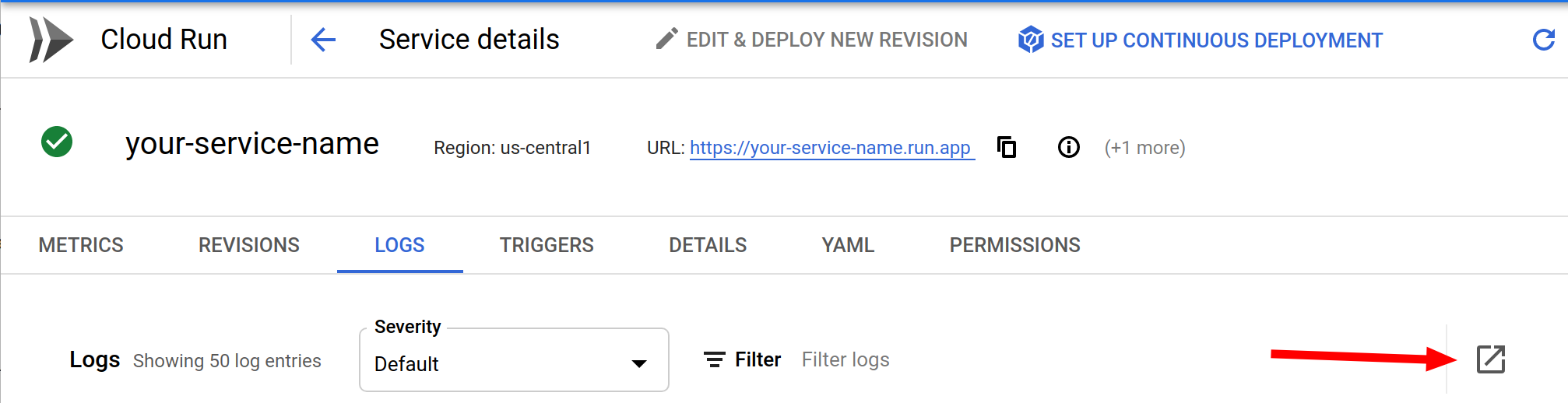The image size is (1568, 403).
Task: Click the Cloud Run logo icon
Action: (51, 40)
